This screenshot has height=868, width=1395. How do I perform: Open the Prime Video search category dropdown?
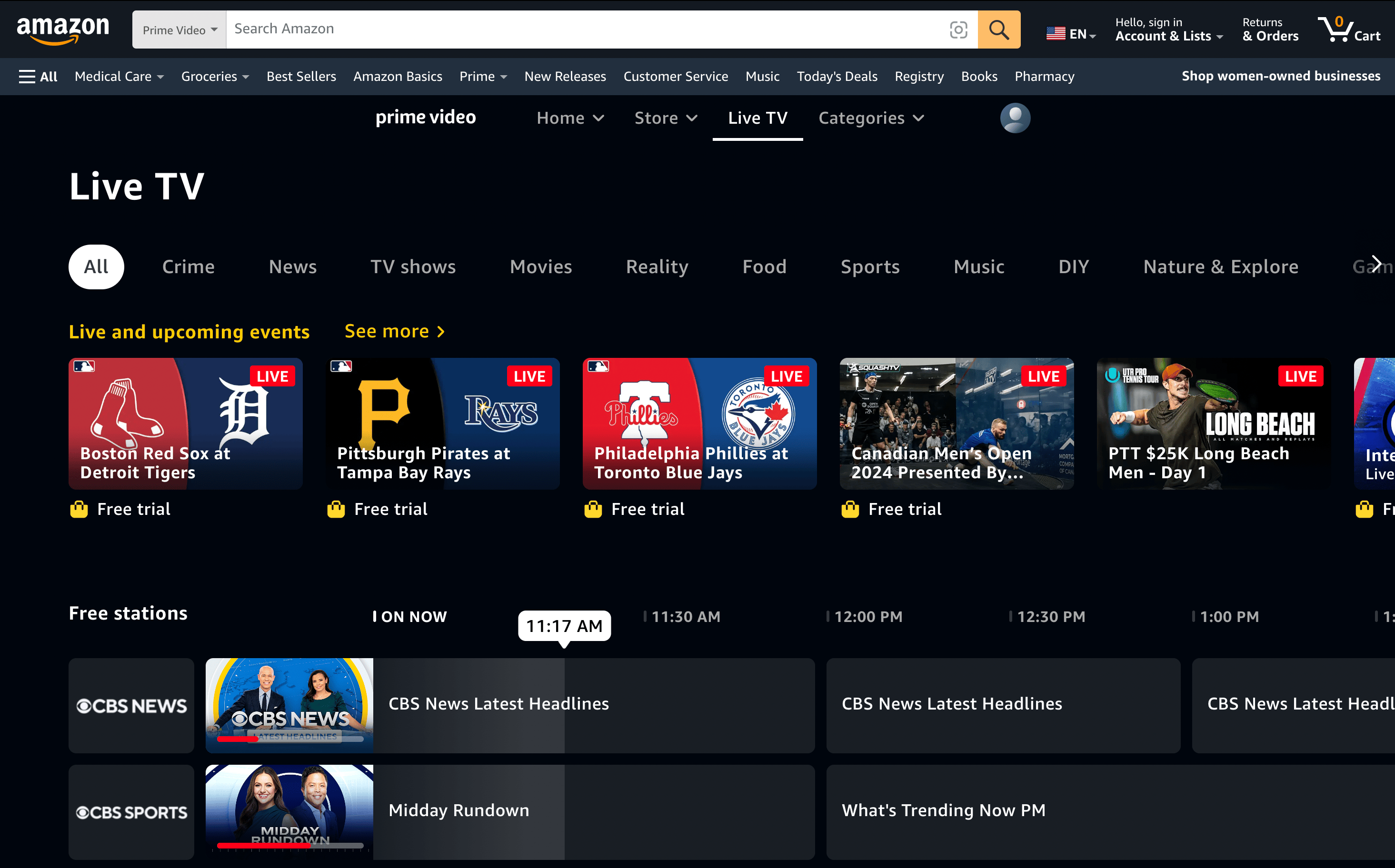(179, 30)
